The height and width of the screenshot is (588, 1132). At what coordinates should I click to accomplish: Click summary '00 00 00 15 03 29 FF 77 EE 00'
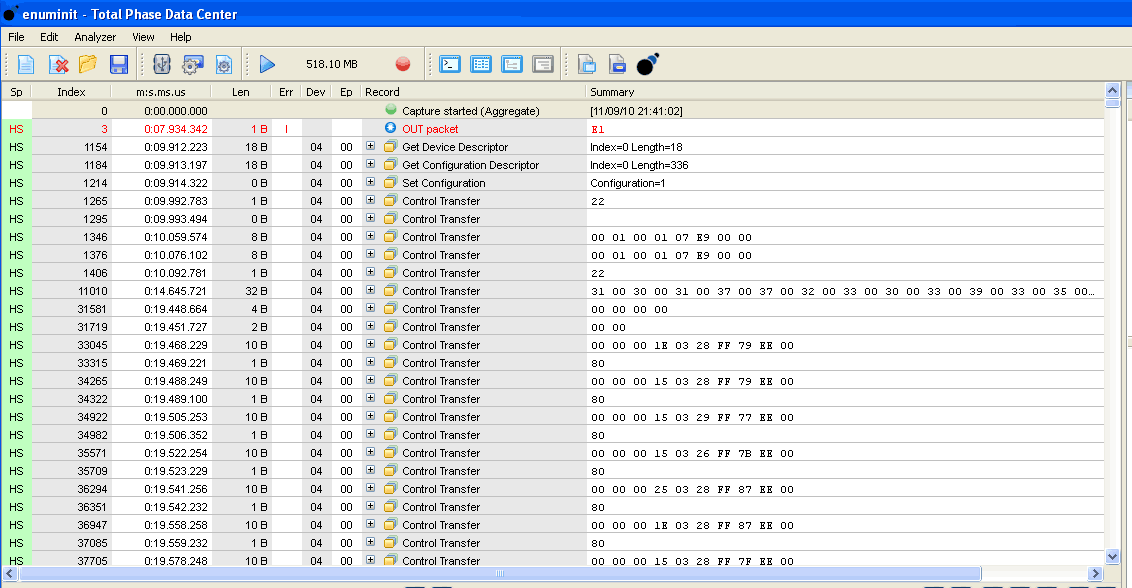(x=692, y=418)
